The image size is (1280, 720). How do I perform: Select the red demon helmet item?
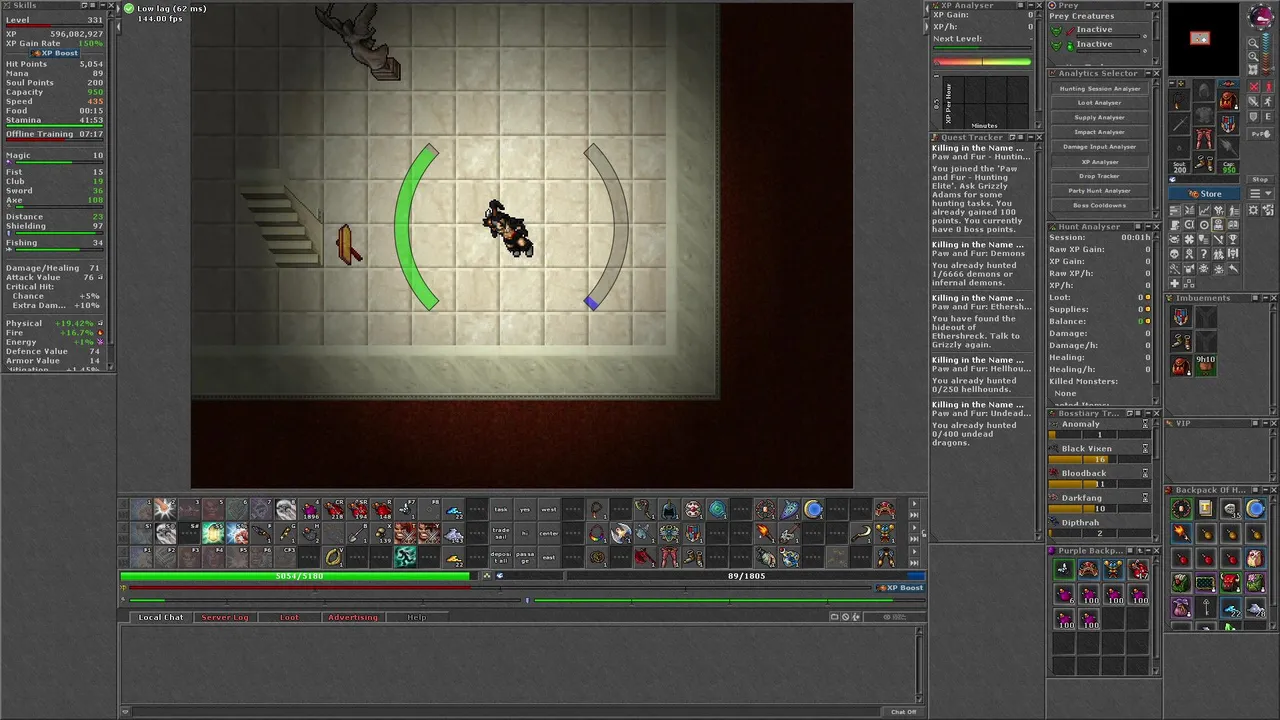1231,583
